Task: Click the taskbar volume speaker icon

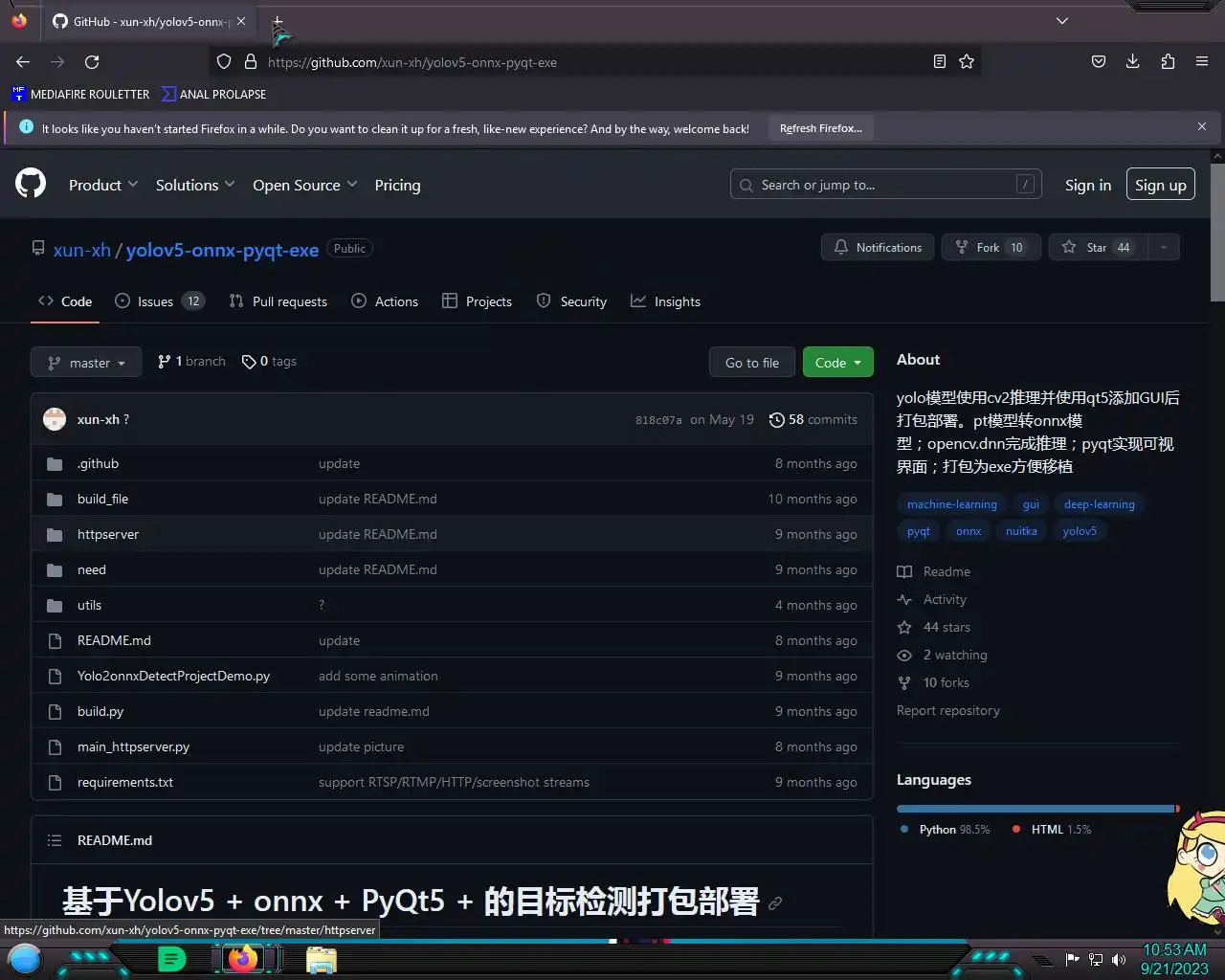Action: (x=1119, y=960)
